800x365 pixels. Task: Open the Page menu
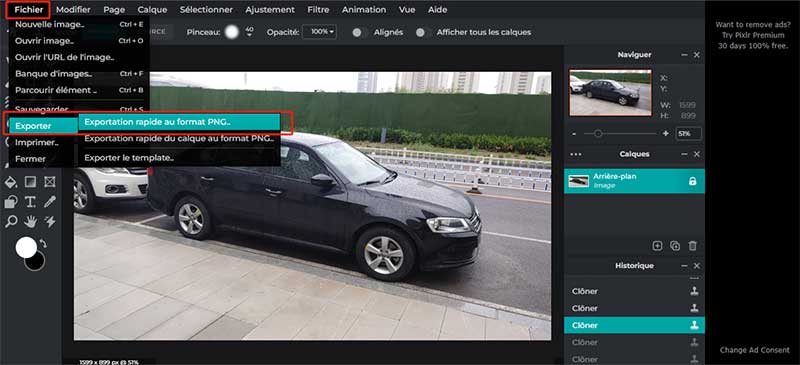coord(114,10)
